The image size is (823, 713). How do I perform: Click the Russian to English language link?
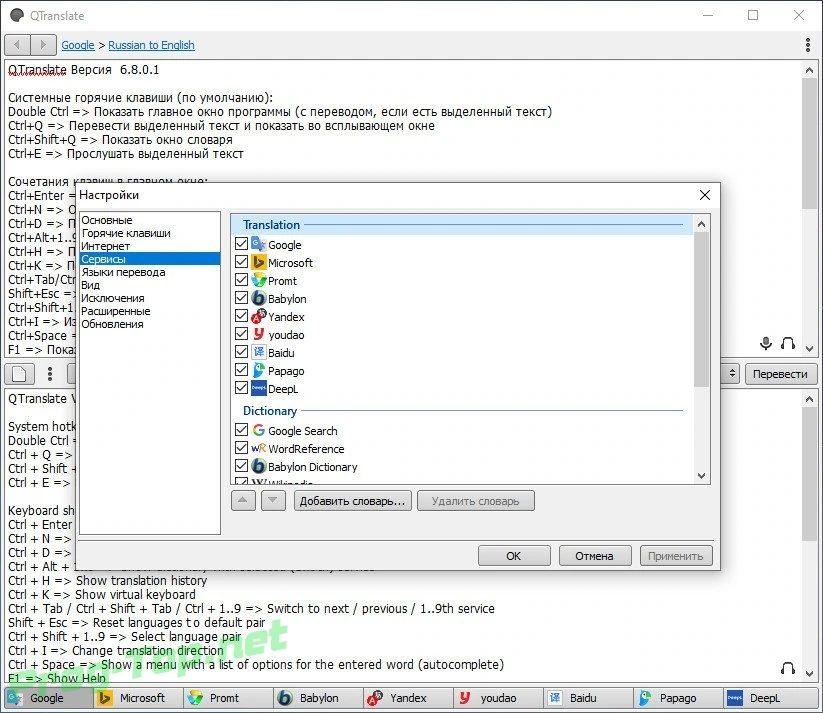151,45
